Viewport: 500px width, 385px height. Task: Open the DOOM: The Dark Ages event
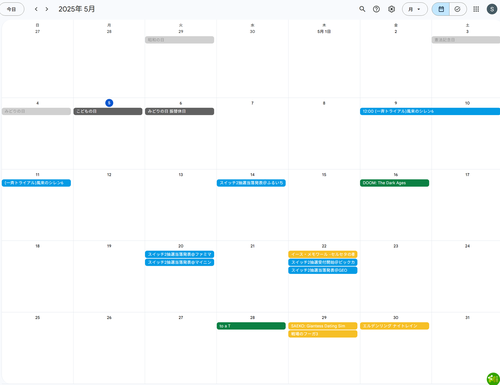394,183
